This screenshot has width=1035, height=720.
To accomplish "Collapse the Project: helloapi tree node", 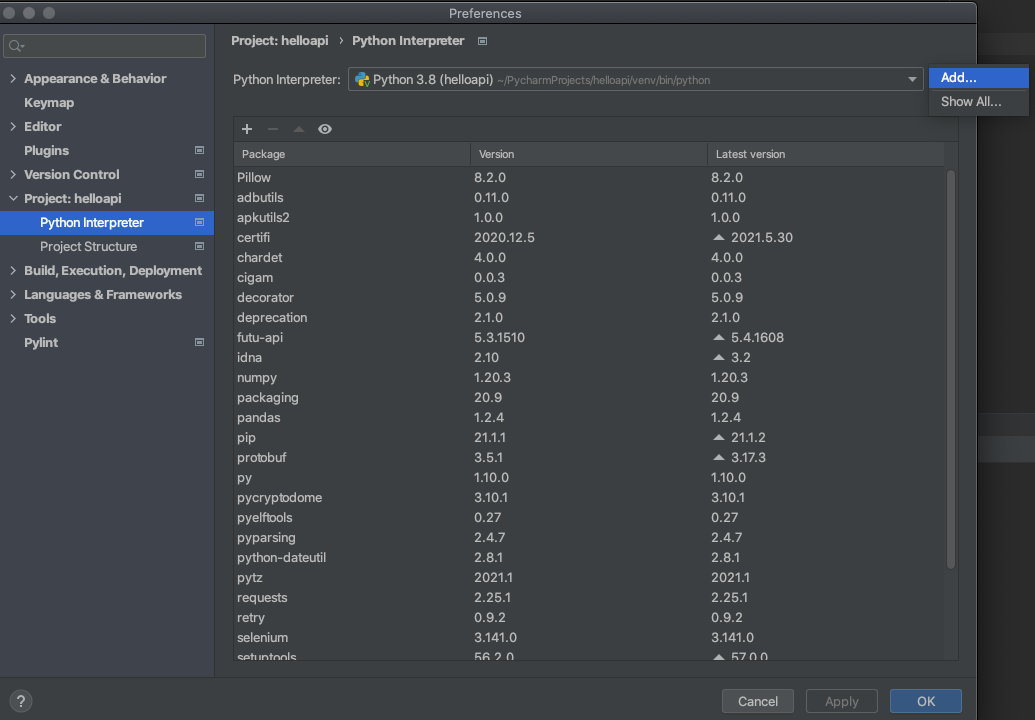I will click(x=13, y=199).
